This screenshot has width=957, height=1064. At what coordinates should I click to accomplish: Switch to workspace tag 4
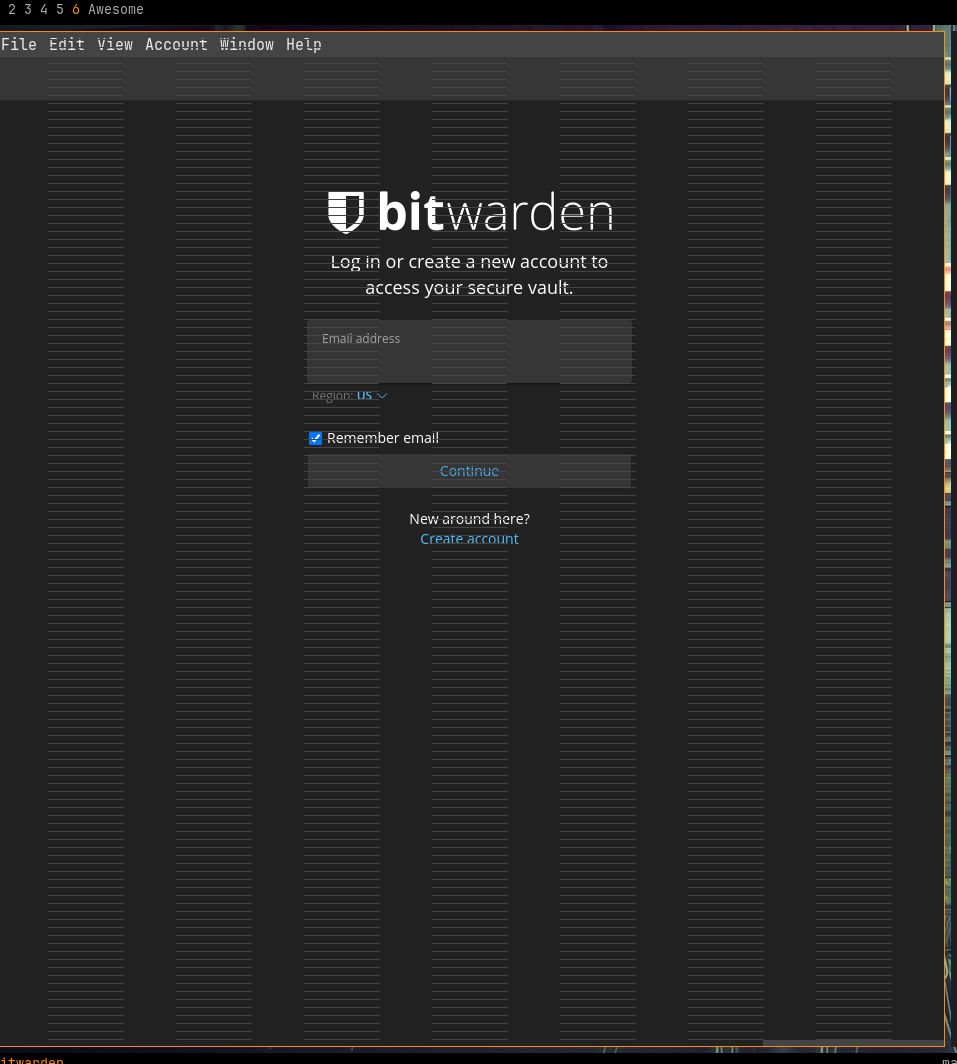coord(44,10)
